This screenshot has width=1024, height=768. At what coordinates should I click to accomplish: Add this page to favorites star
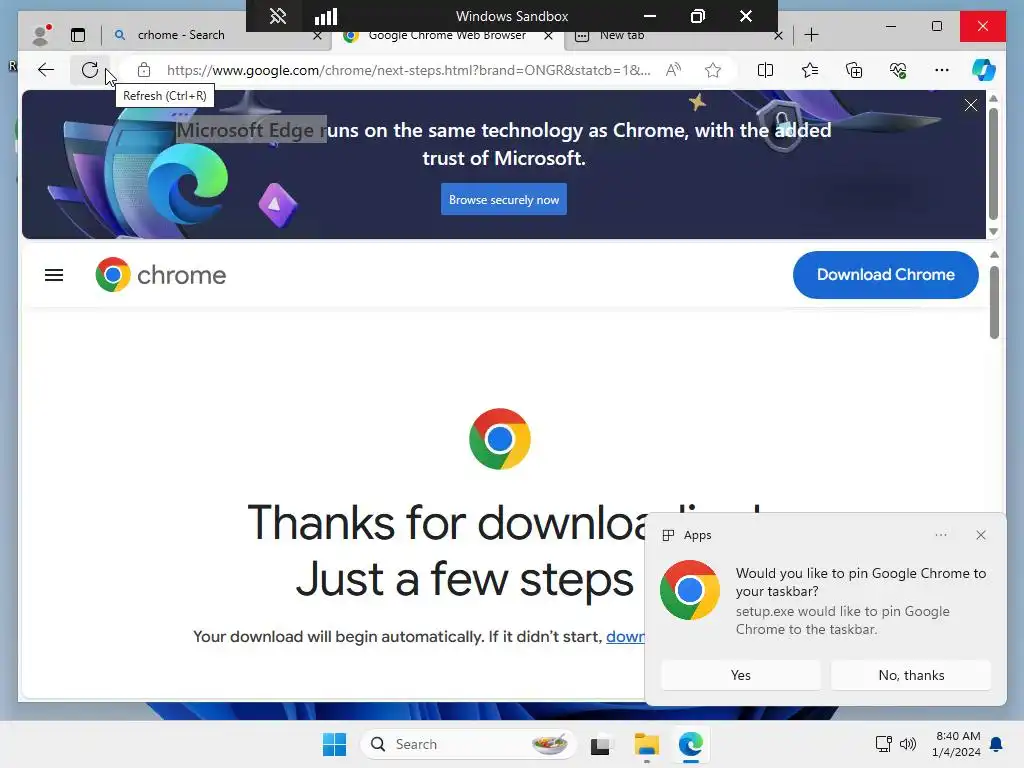coord(713,70)
